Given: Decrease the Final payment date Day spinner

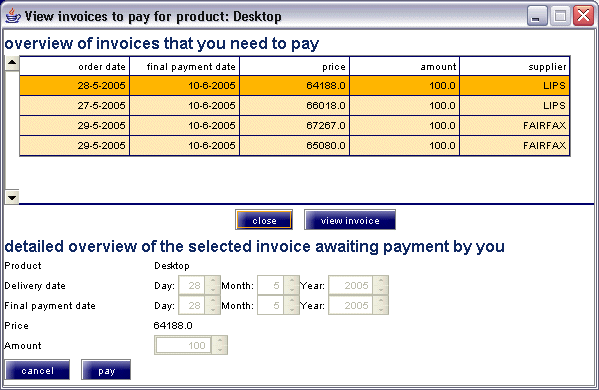Looking at the screenshot, I should point(213,310).
